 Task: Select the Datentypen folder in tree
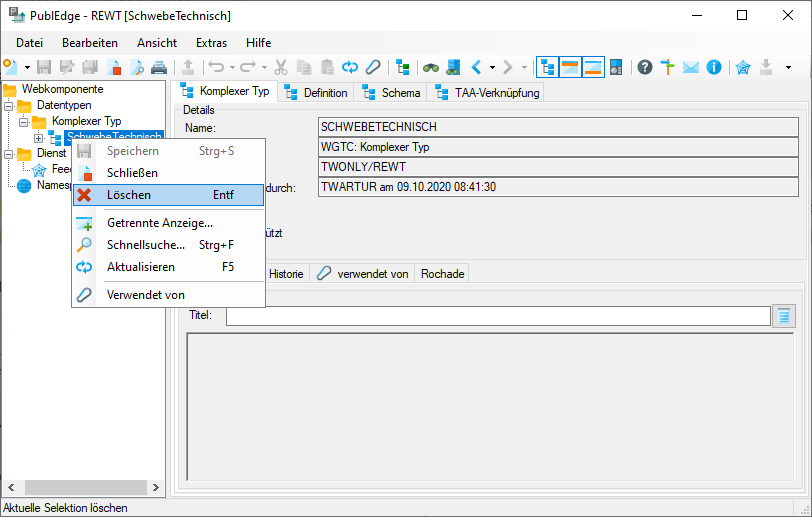coord(64,105)
